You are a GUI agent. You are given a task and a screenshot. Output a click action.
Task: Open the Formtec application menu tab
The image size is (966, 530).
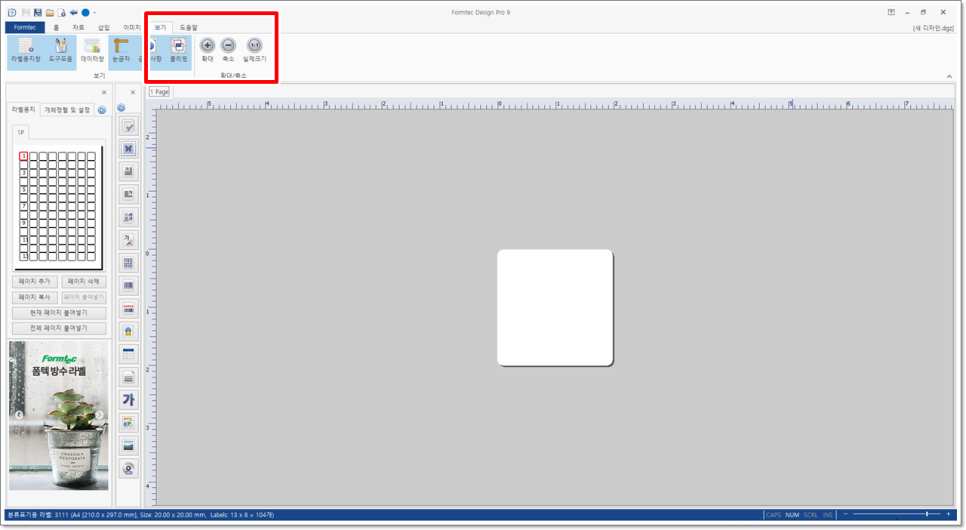coord(25,27)
